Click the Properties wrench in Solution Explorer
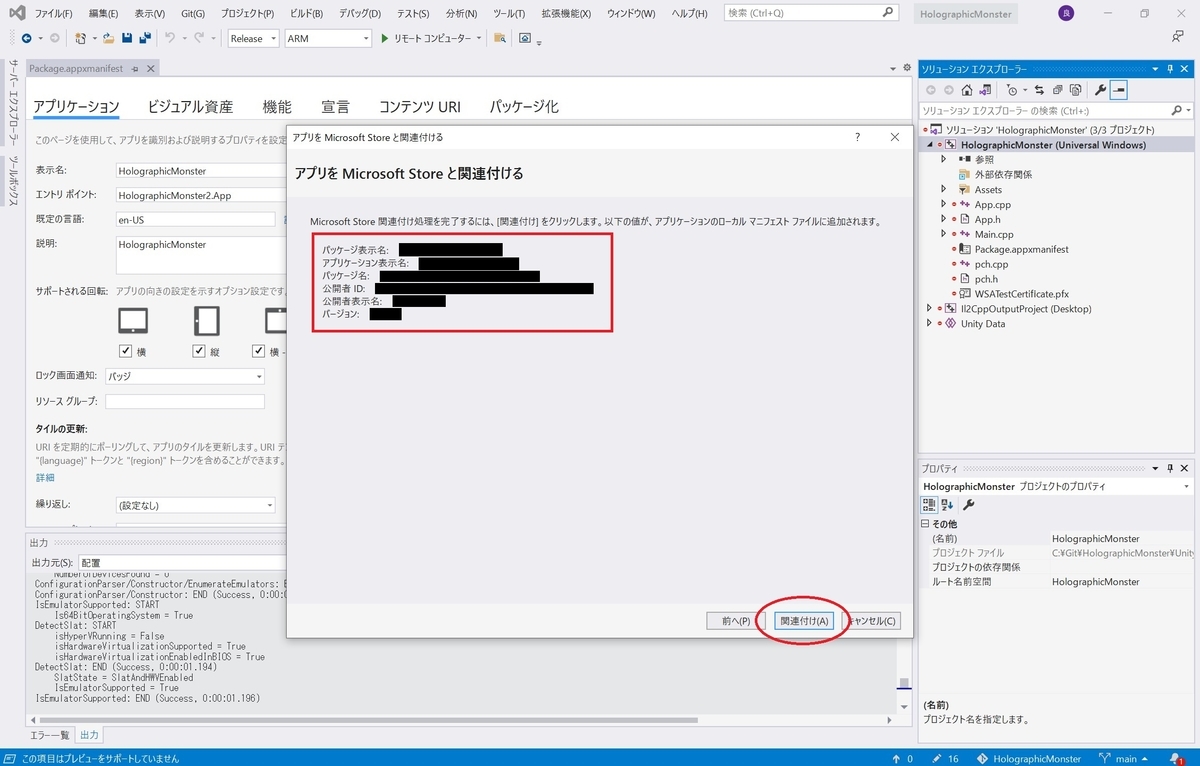This screenshot has height=766, width=1200. [1101, 90]
